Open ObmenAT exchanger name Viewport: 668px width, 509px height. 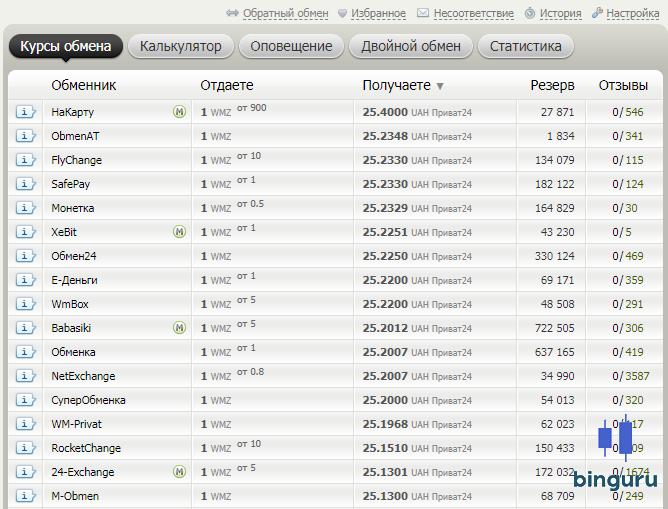click(x=75, y=136)
